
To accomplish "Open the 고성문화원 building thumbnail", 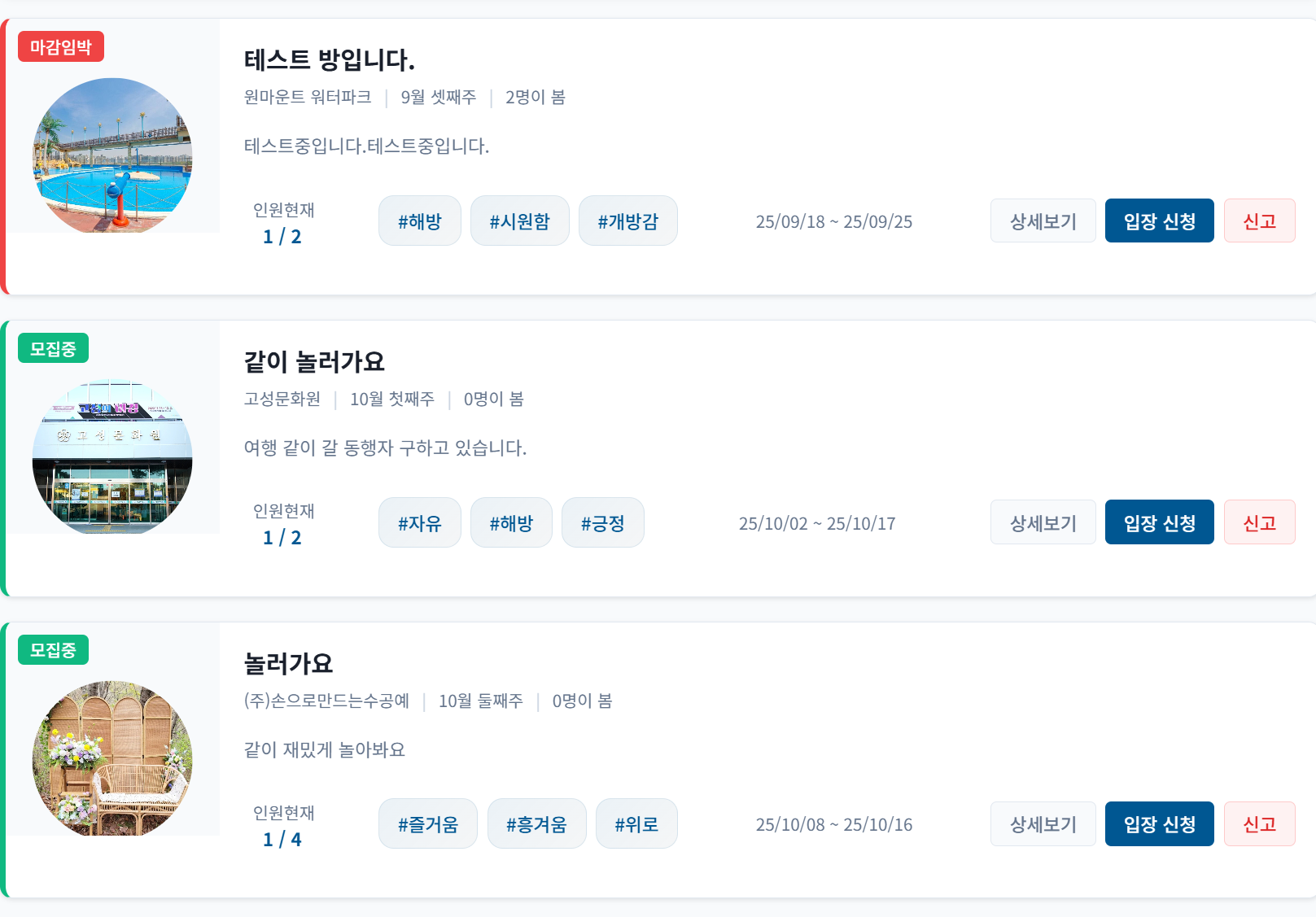I will pyautogui.click(x=112, y=456).
